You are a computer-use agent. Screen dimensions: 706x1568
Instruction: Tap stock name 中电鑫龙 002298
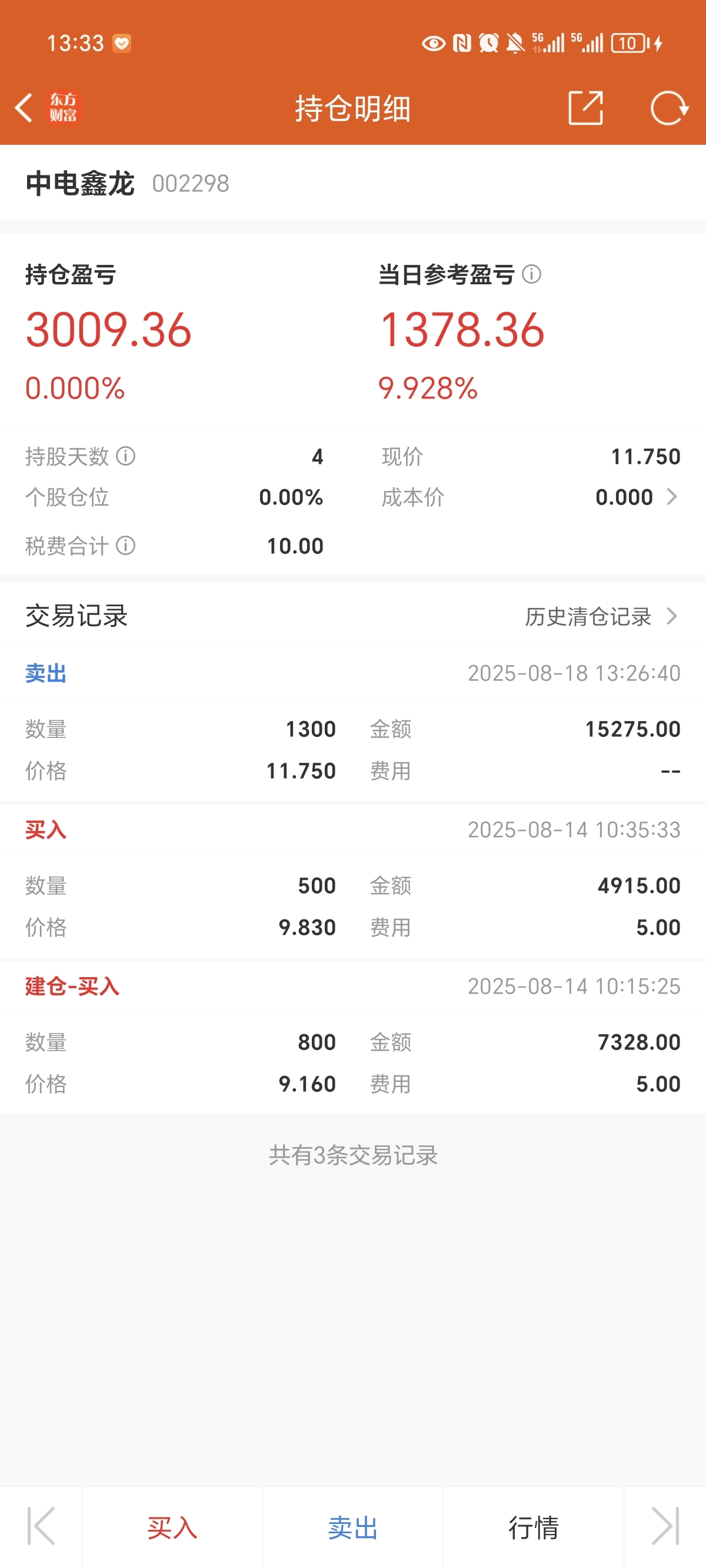pos(128,183)
